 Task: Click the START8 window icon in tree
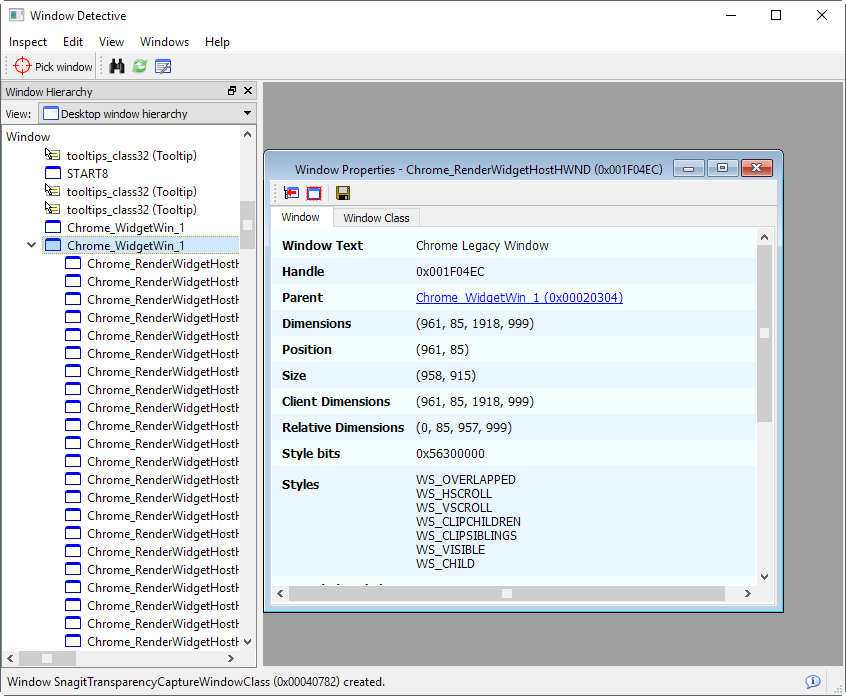click(x=53, y=173)
